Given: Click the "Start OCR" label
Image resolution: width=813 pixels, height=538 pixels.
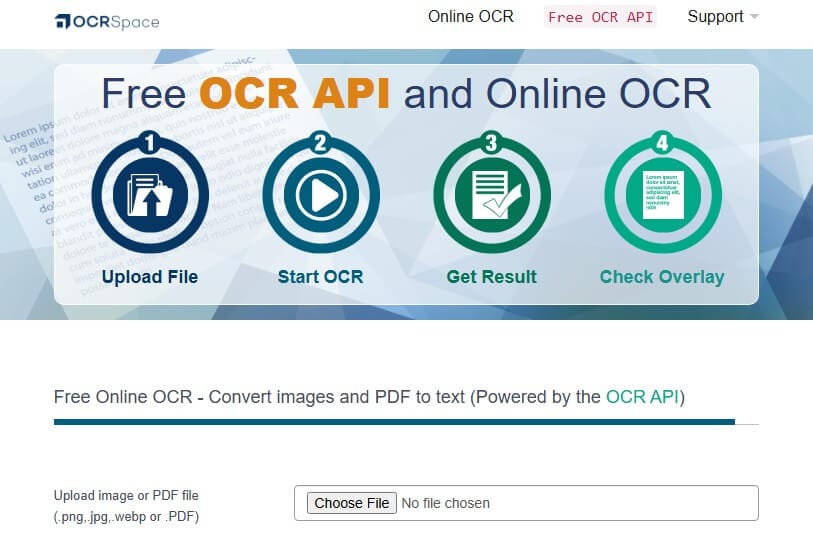Looking at the screenshot, I should (320, 277).
